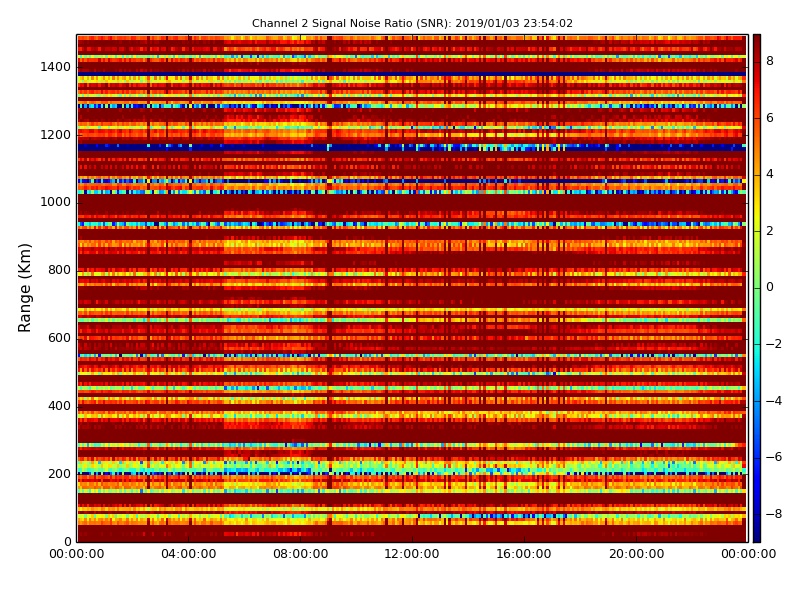
Task: Click the Range (Km) axis label
Action: pos(24,288)
